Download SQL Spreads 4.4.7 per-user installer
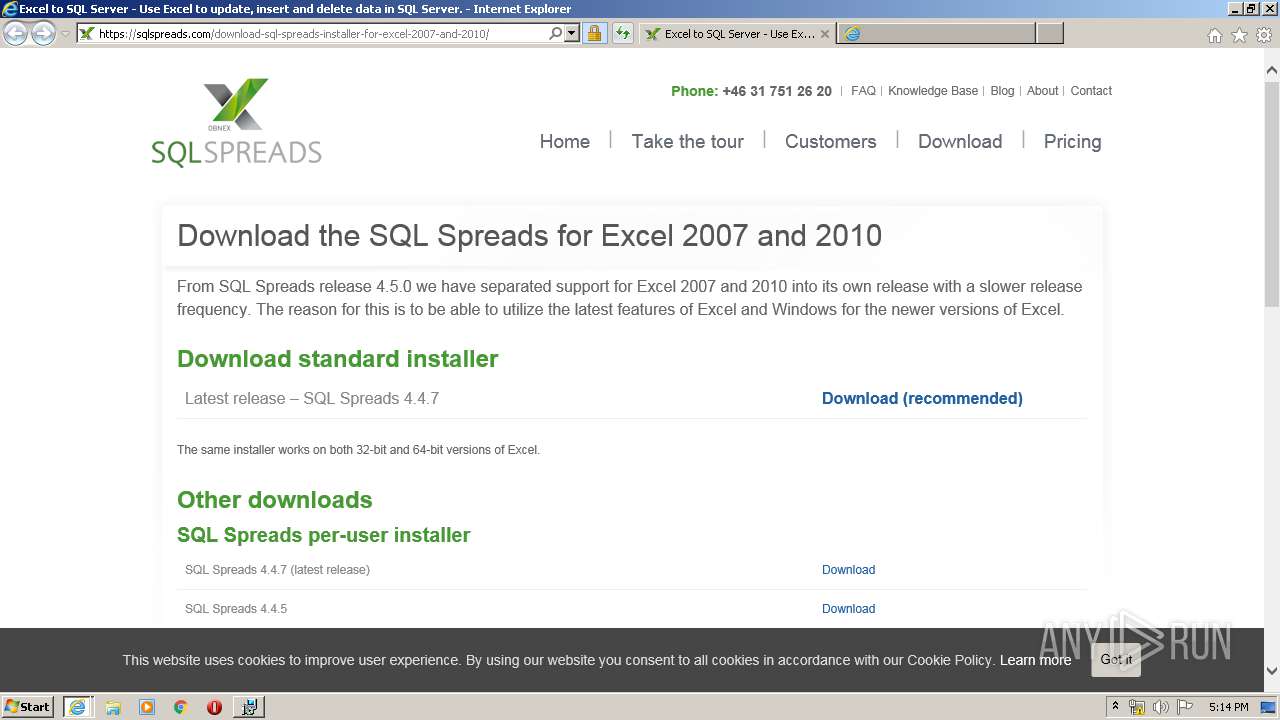Viewport: 1280px width, 720px height. tap(848, 570)
